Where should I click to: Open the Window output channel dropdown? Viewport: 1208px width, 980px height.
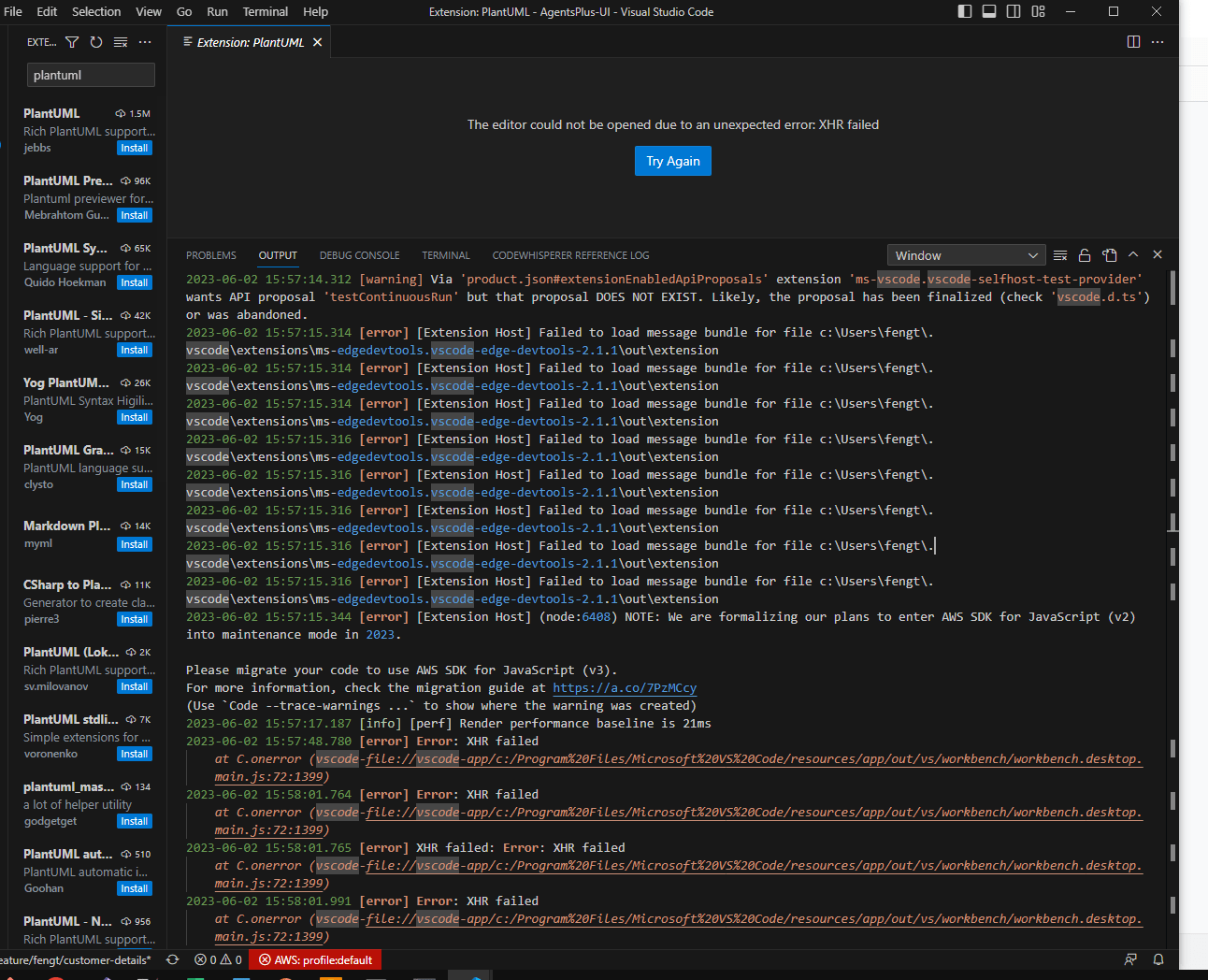[966, 254]
